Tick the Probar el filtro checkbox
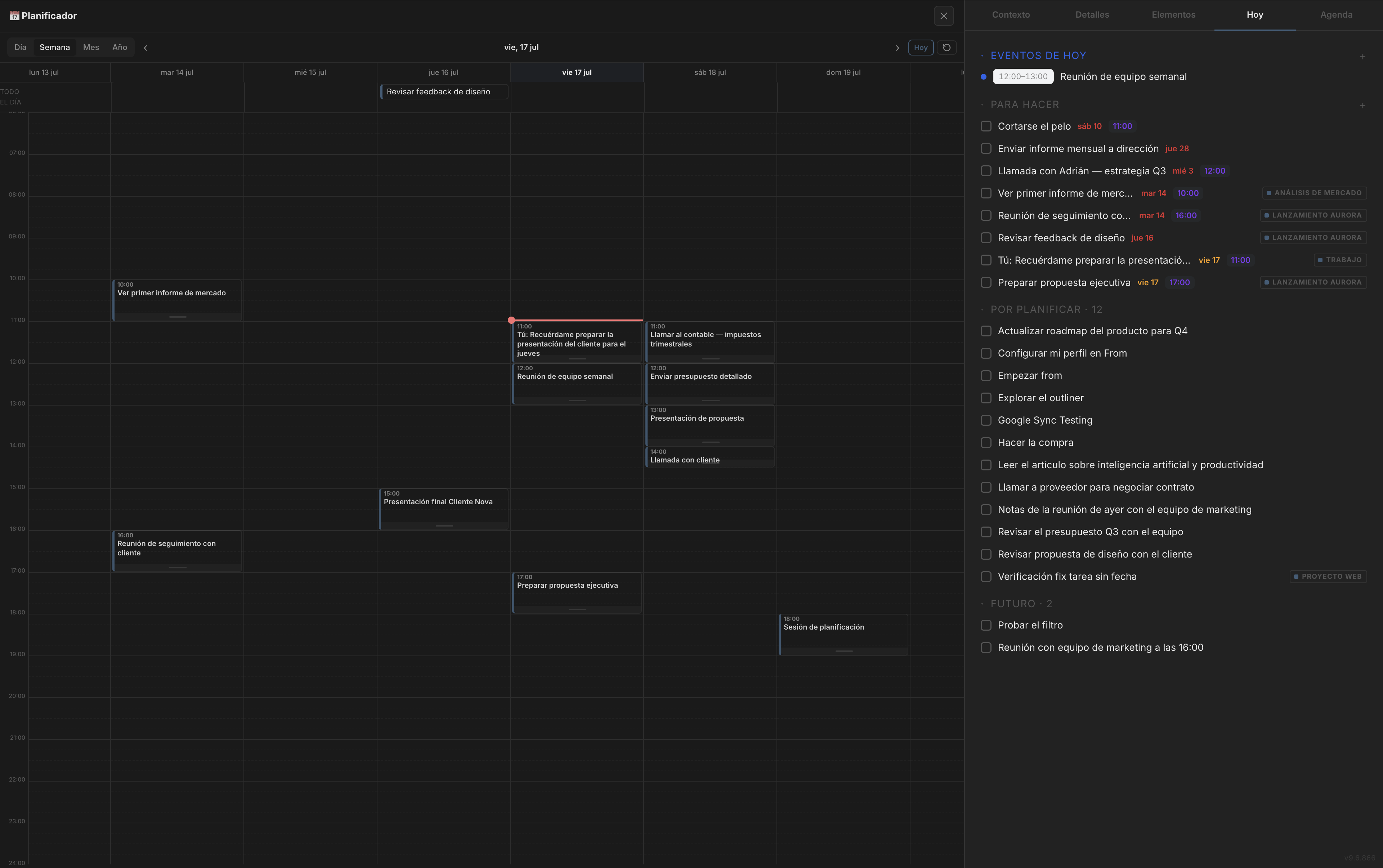The width and height of the screenshot is (1383, 868). 986,625
